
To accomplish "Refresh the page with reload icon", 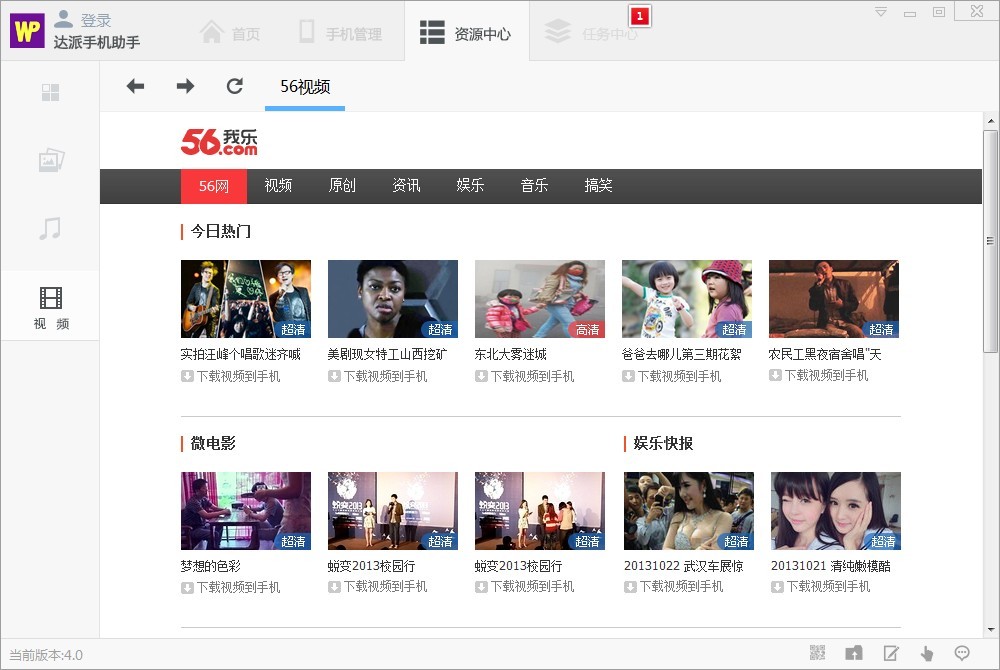I will pyautogui.click(x=235, y=85).
